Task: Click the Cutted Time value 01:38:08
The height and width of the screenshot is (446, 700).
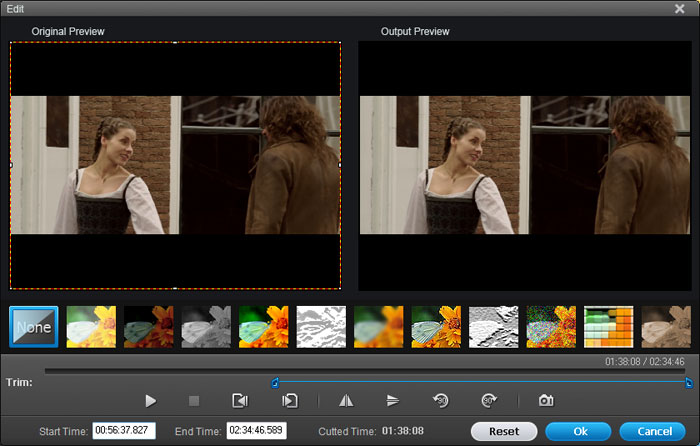Action: (403, 431)
